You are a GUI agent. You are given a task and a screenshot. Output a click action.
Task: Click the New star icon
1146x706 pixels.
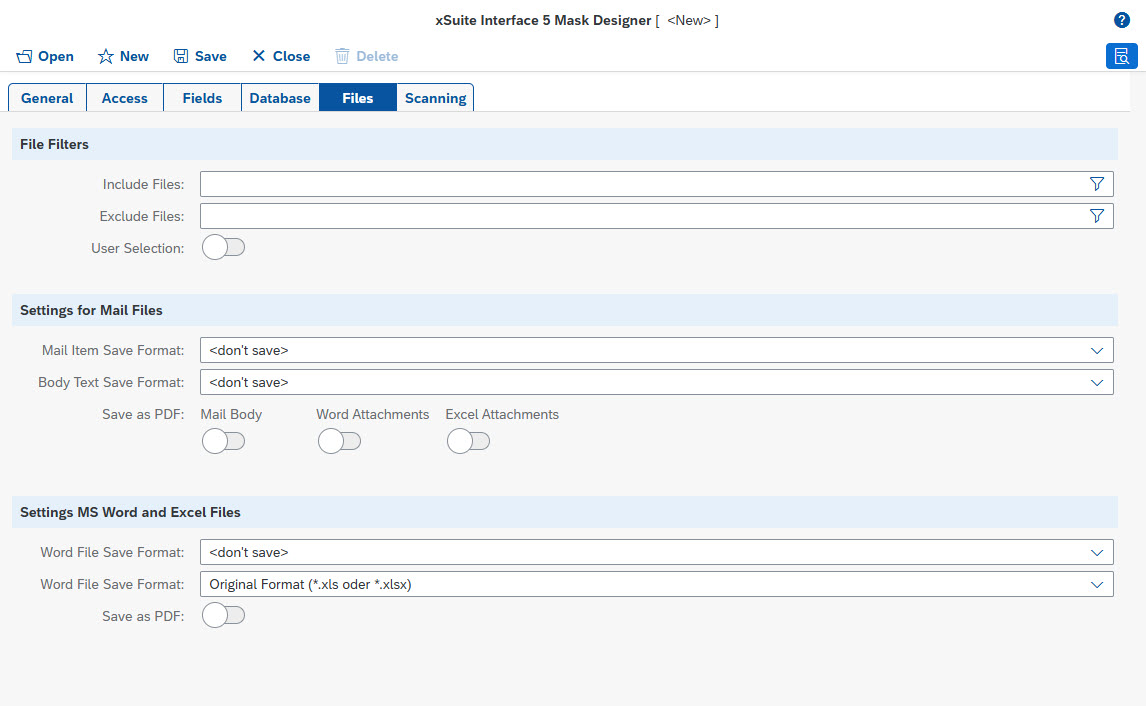point(105,57)
